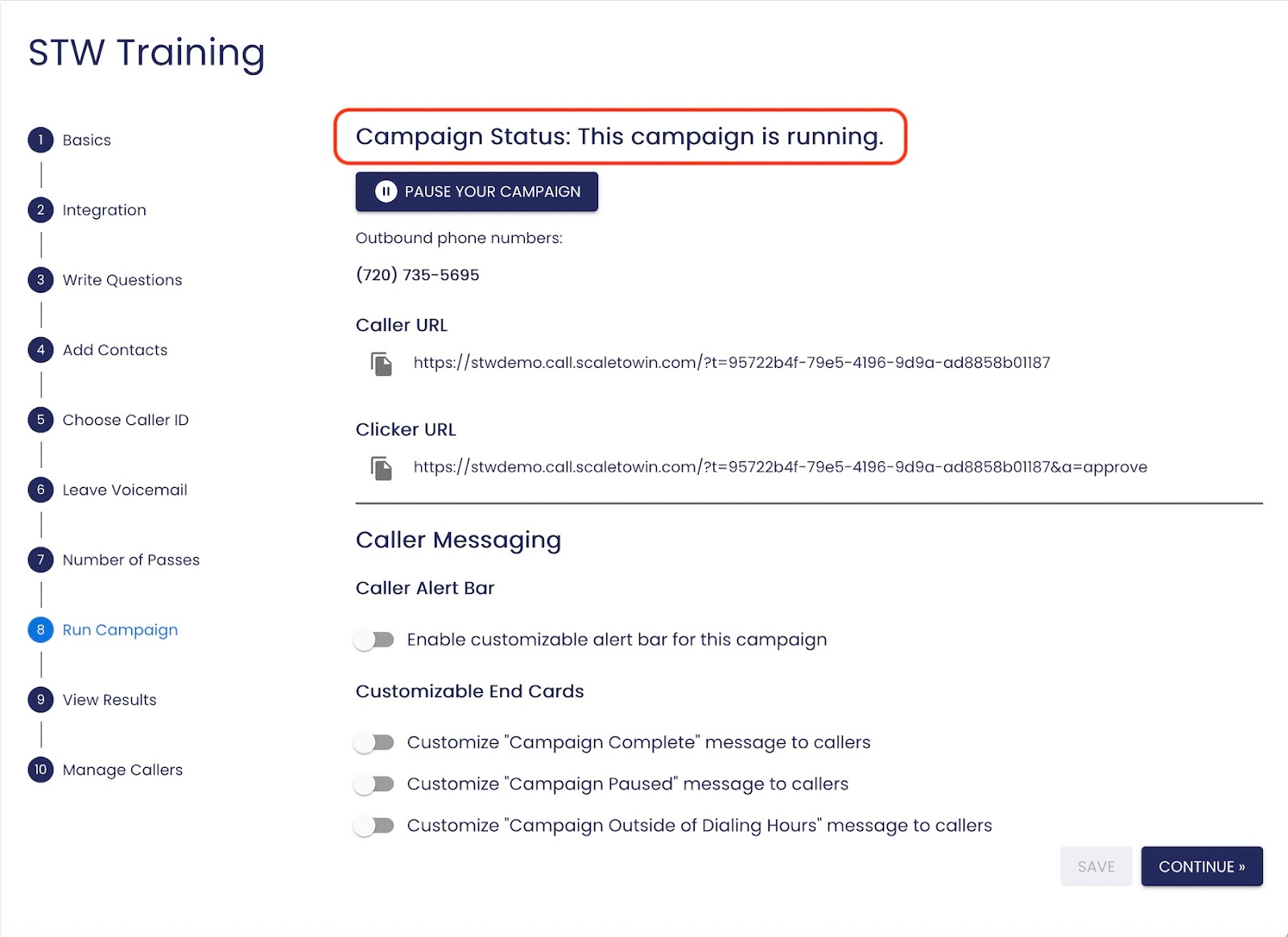Go to the Manage Callers step label

click(x=123, y=770)
